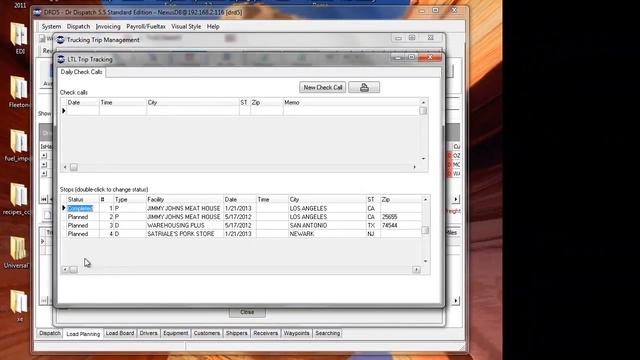
Task: Switch to the Searching bottom tab
Action: [327, 333]
